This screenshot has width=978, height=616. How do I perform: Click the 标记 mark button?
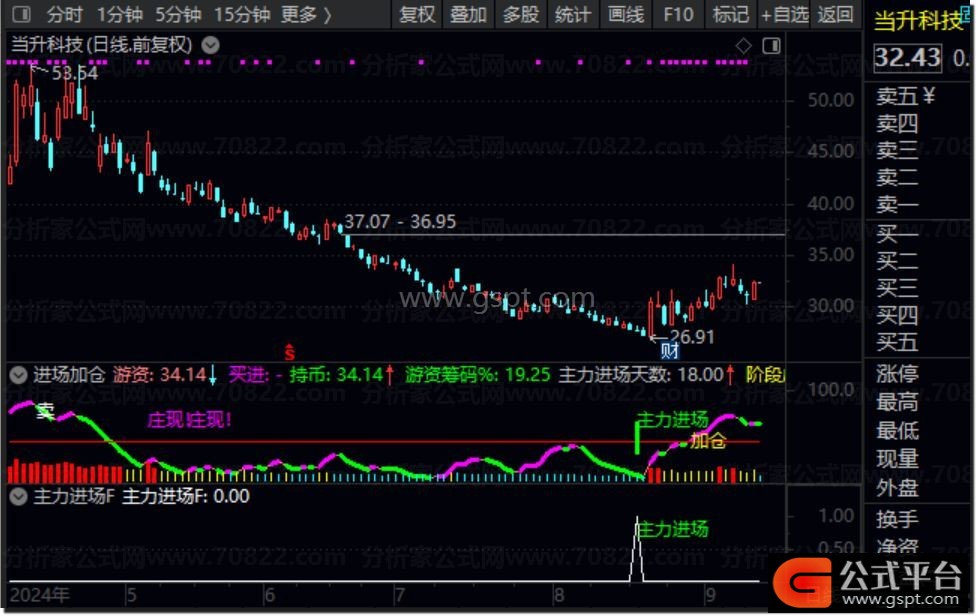pos(730,14)
